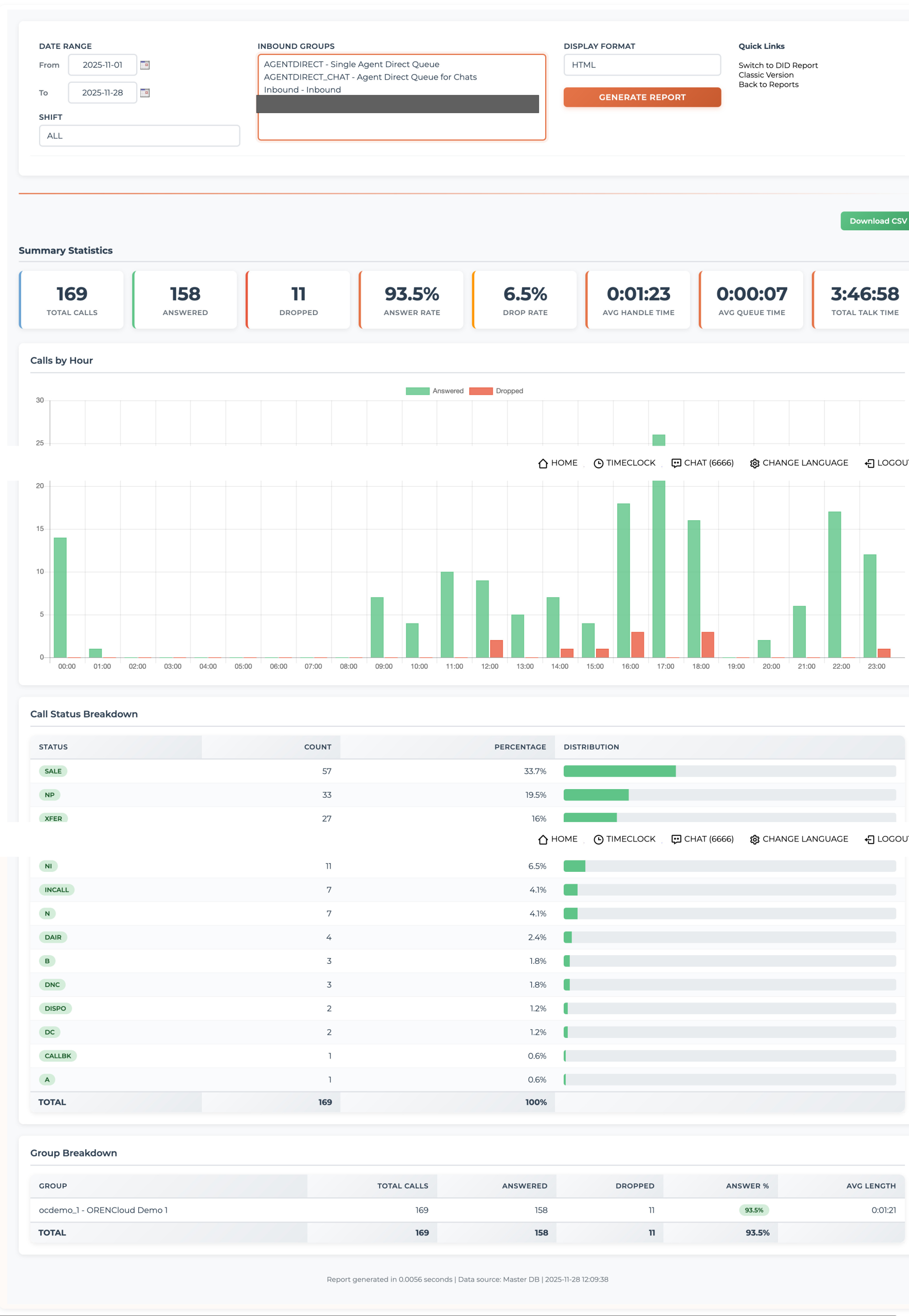Select the Inbound - Inbound group option
The height and width of the screenshot is (1316, 909).
pos(303,89)
